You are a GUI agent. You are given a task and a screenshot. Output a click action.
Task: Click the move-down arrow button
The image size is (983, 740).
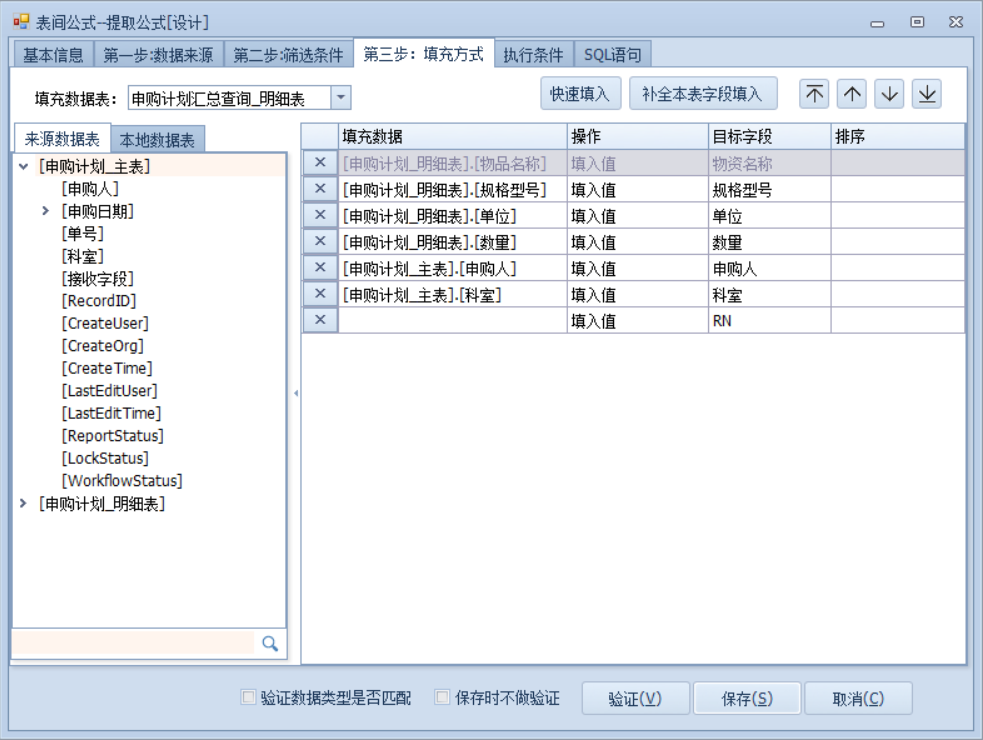[x=889, y=94]
